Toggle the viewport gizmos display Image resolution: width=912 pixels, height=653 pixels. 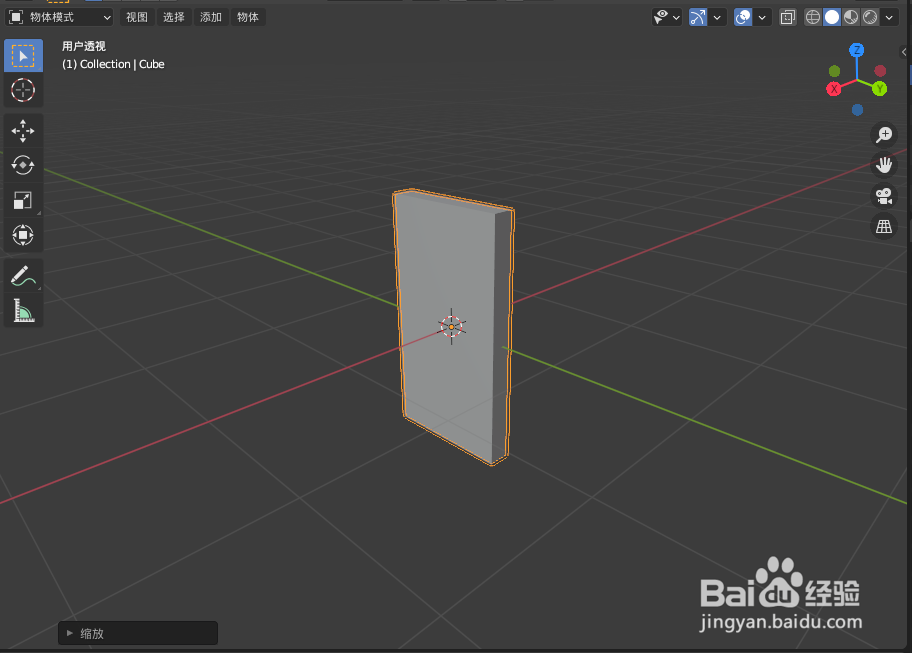point(697,17)
